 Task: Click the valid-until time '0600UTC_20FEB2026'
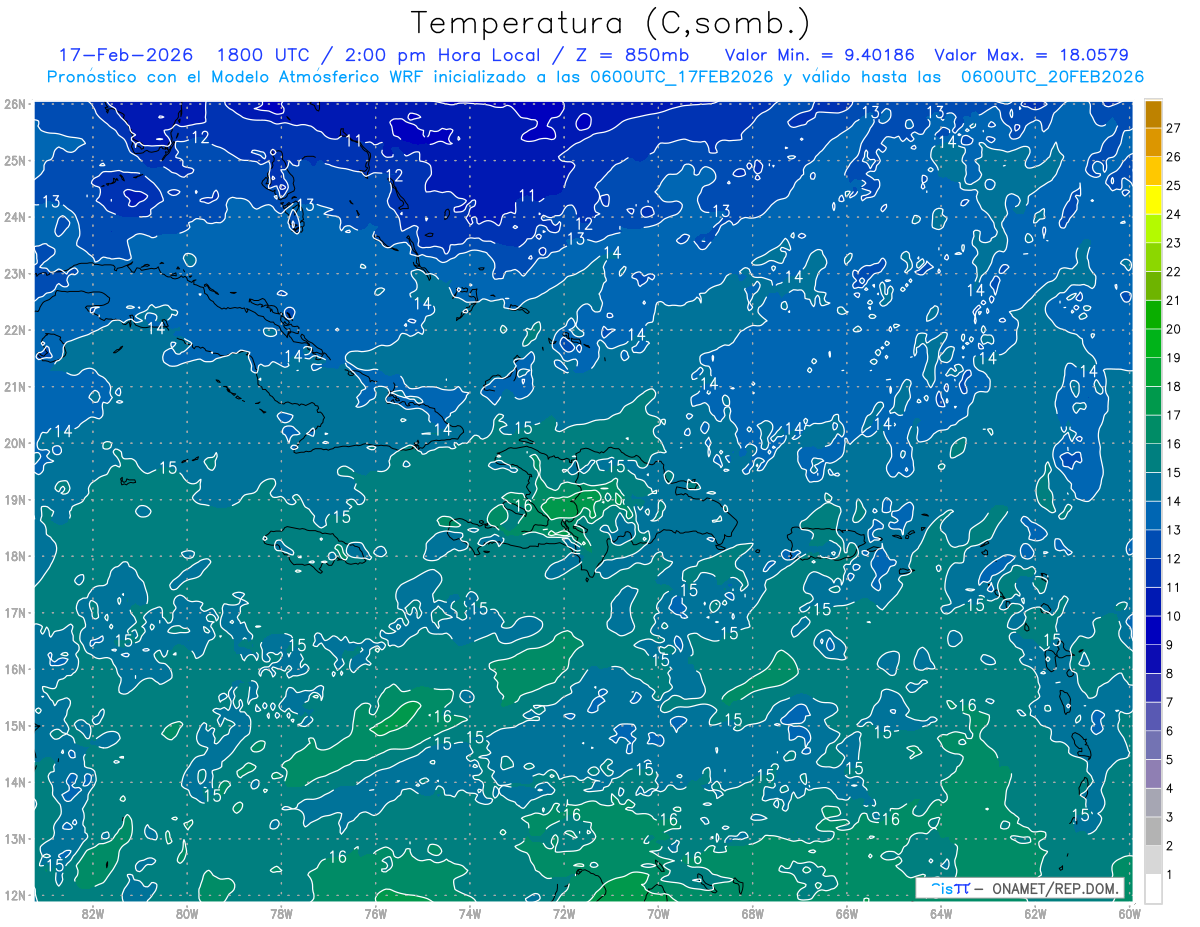(1052, 77)
